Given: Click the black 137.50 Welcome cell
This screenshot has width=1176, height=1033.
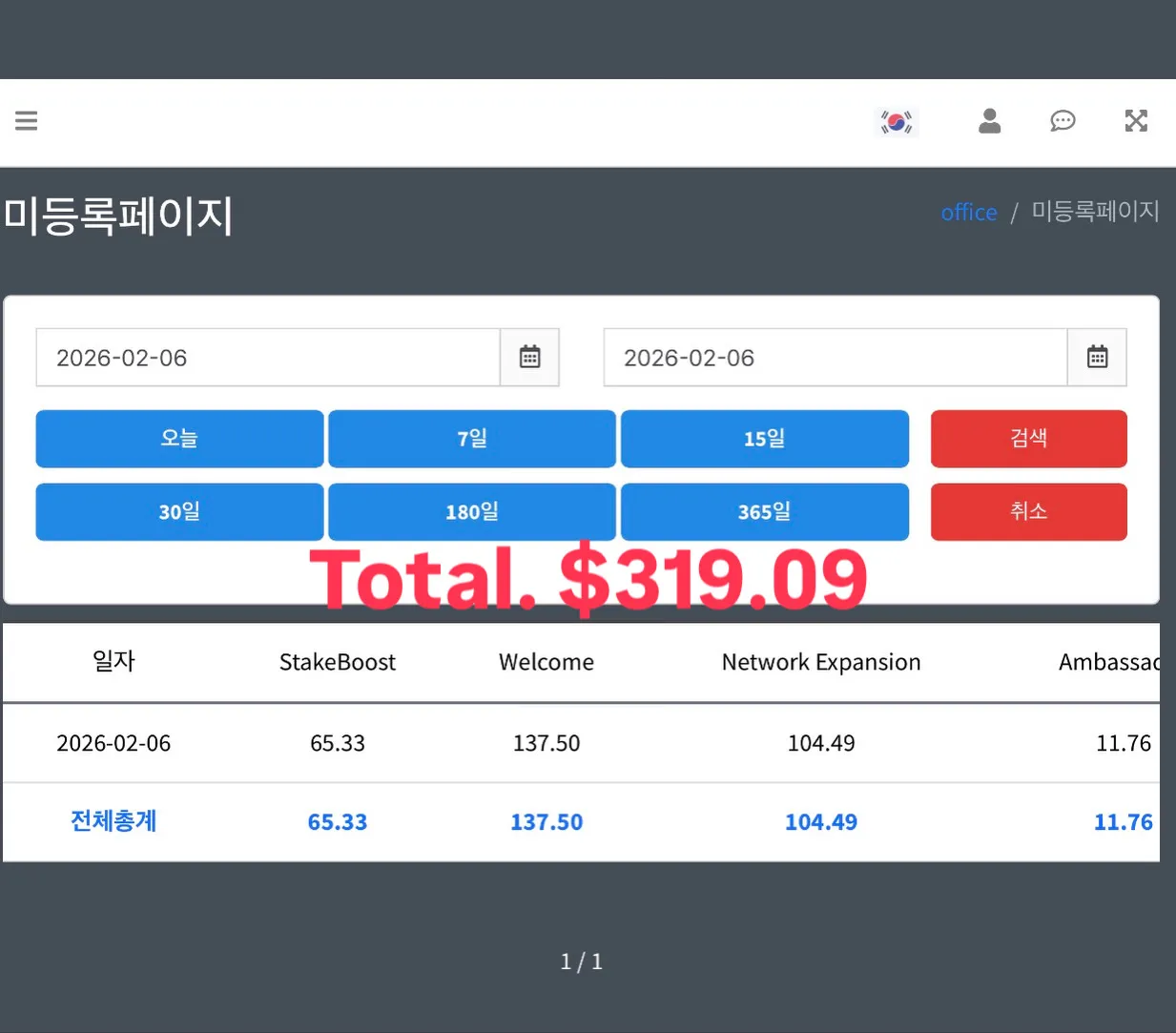Looking at the screenshot, I should pyautogui.click(x=547, y=743).
